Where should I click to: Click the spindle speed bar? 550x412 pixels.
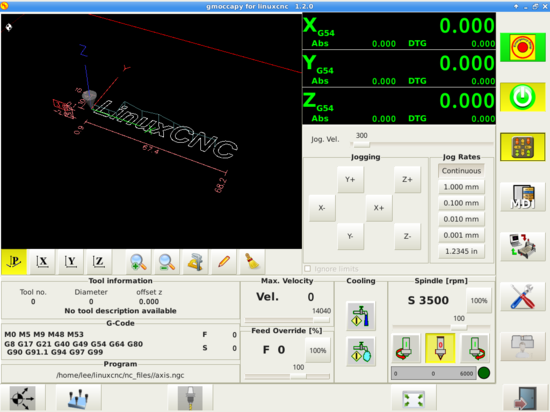(x=434, y=373)
